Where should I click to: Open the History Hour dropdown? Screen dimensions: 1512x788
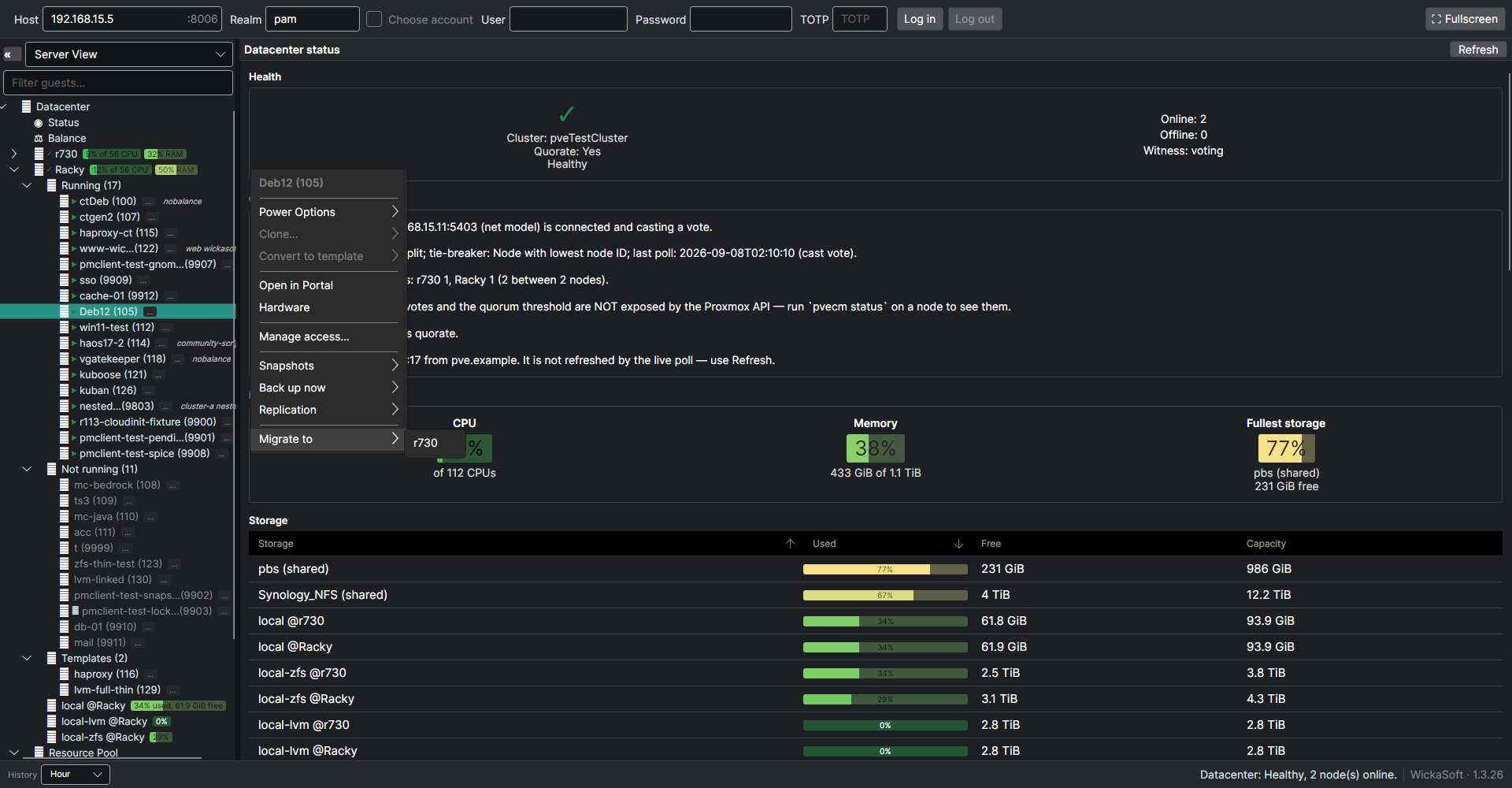(x=76, y=775)
